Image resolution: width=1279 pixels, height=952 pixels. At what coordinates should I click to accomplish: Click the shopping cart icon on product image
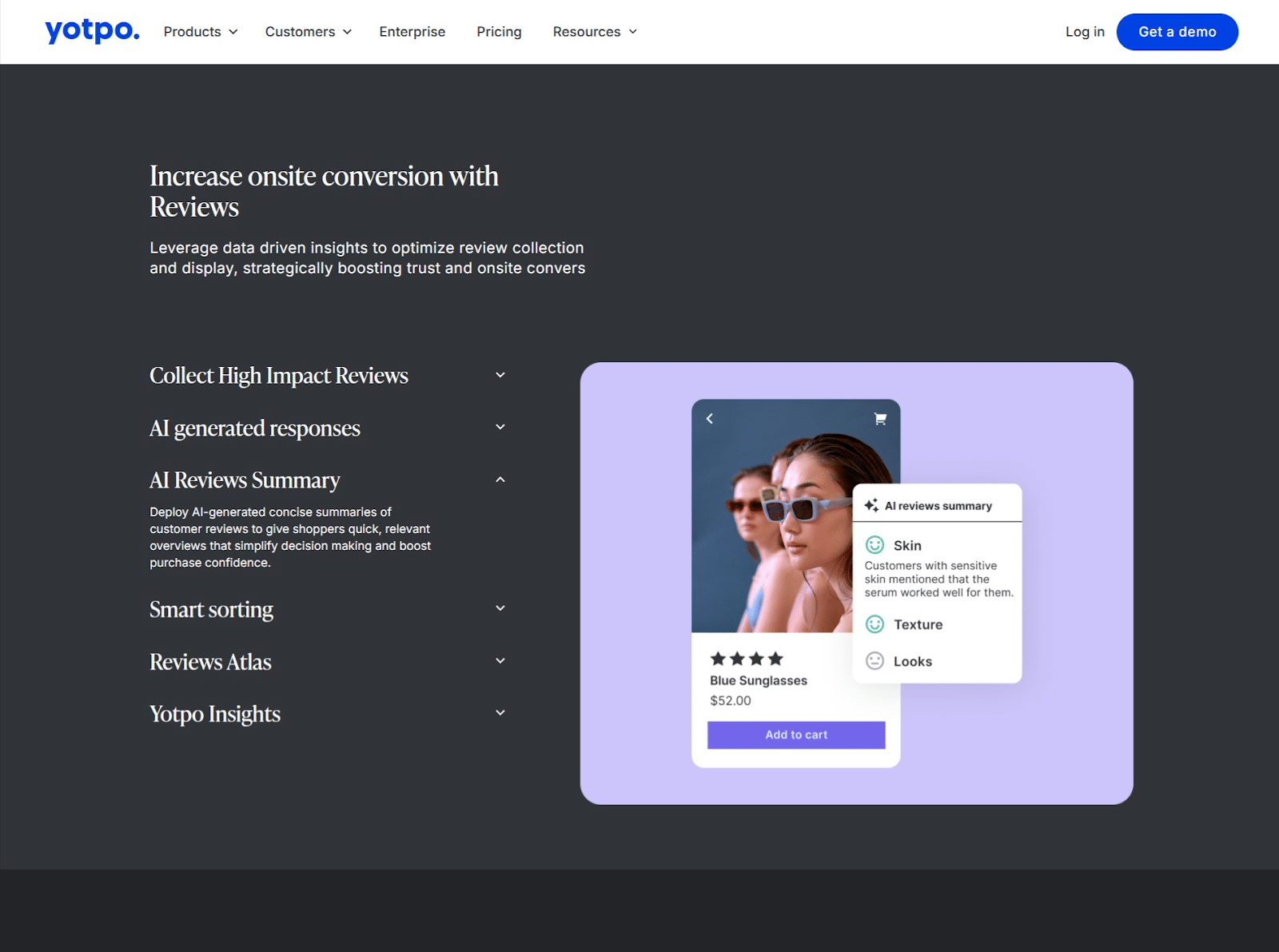pyautogui.click(x=880, y=419)
